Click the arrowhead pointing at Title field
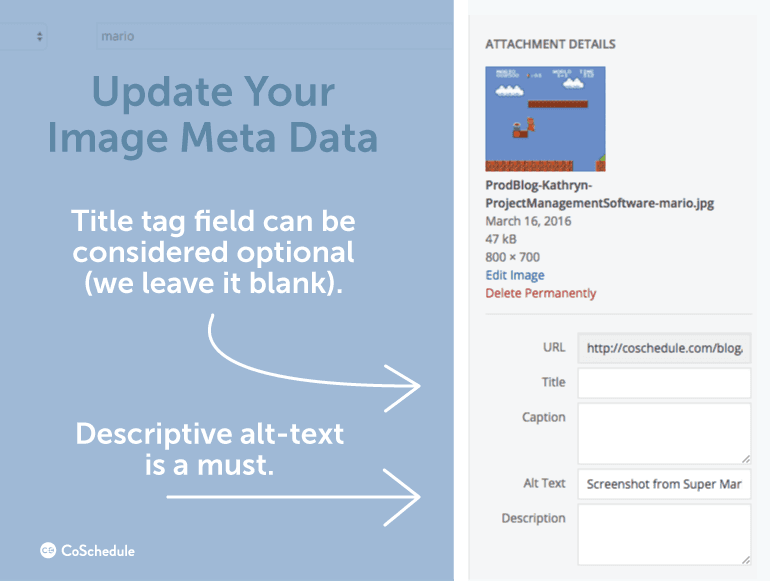Viewport: 770px width, 581px height. tap(412, 386)
